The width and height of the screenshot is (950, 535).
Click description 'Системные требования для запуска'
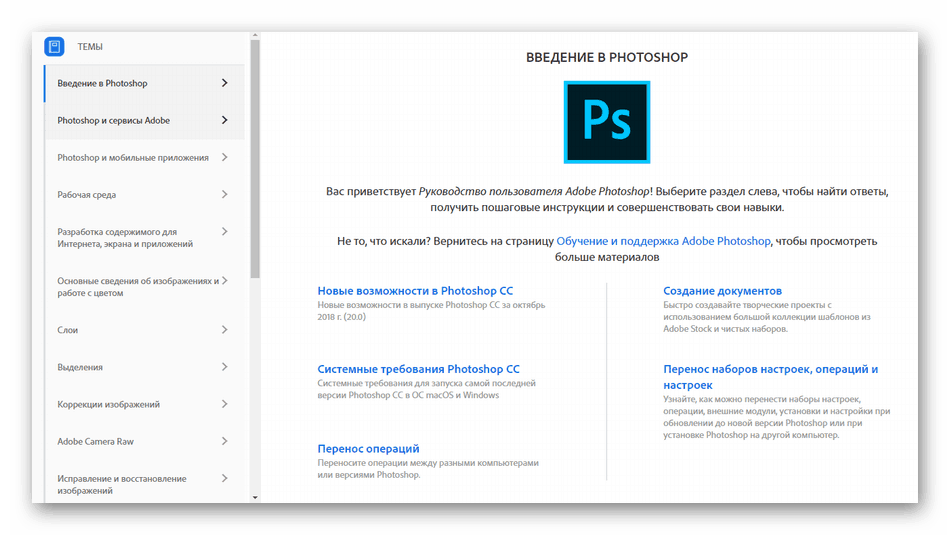pyautogui.click(x=427, y=388)
